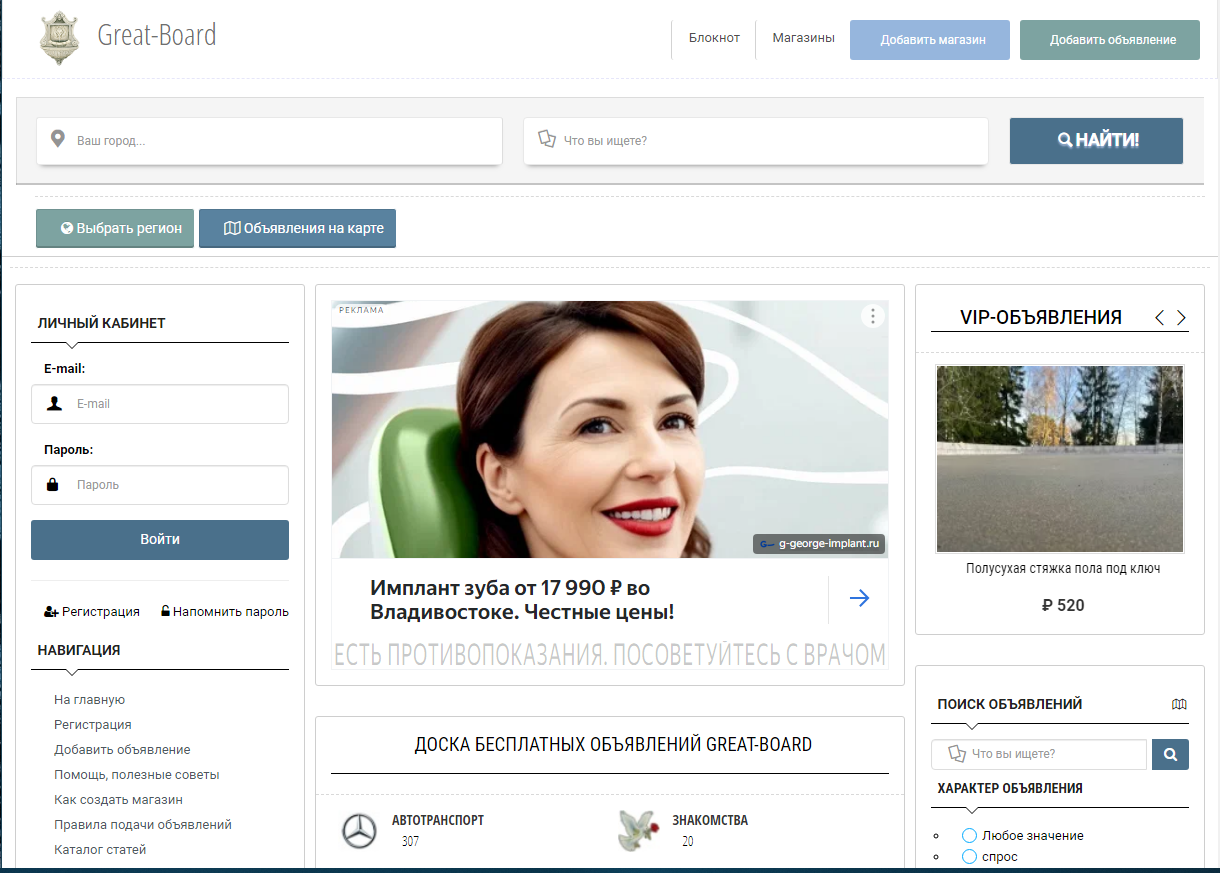Click the Регистрация link under login
This screenshot has width=1220, height=873.
[x=92, y=611]
